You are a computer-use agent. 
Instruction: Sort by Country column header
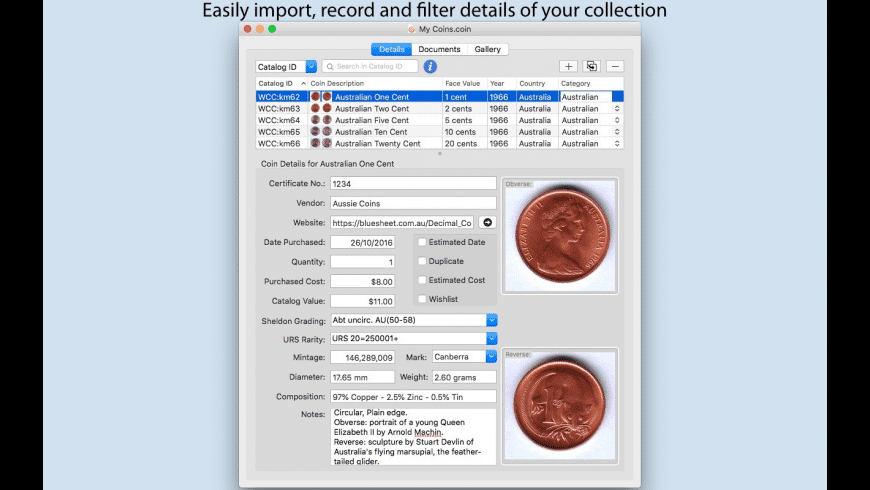(x=537, y=83)
